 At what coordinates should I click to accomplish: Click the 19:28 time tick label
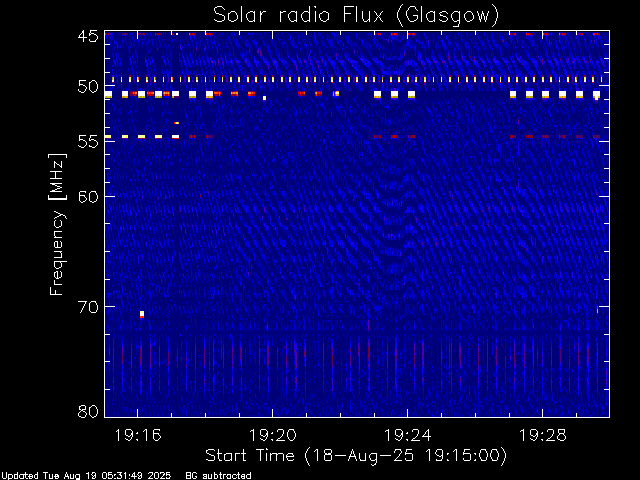coord(542,435)
